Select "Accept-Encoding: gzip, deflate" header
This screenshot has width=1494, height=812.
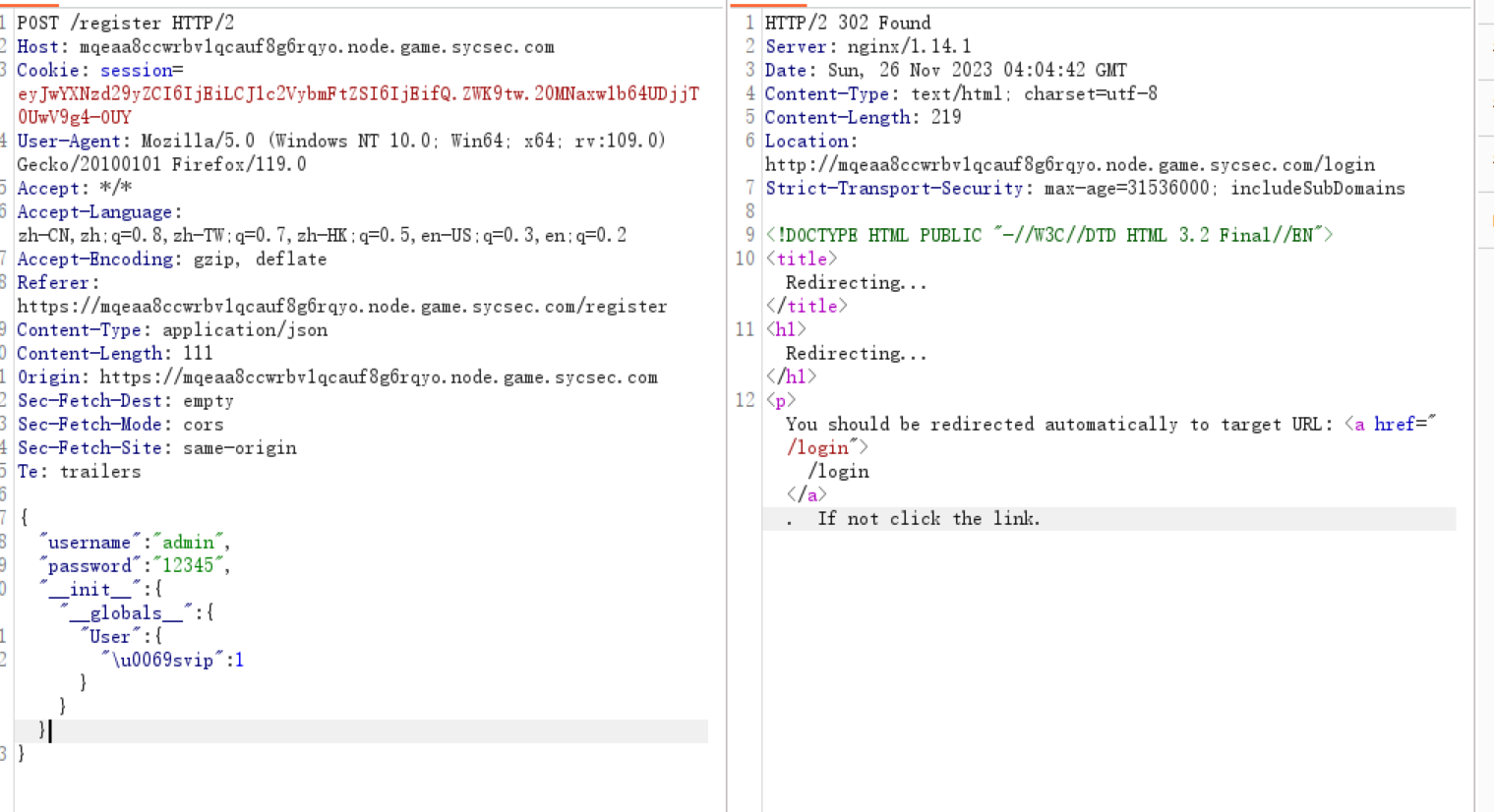[x=171, y=259]
